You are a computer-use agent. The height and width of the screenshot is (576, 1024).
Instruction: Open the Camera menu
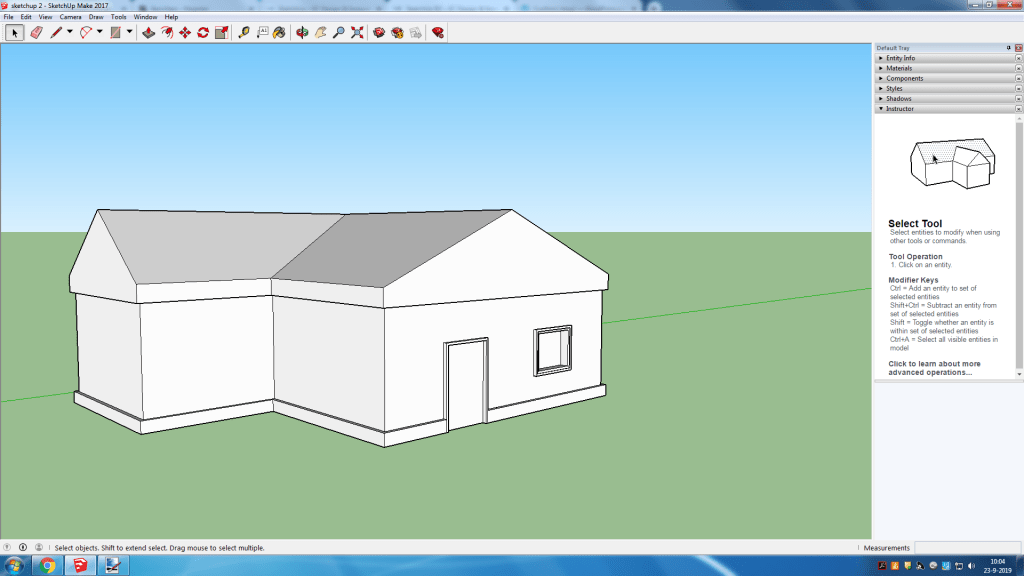[70, 17]
